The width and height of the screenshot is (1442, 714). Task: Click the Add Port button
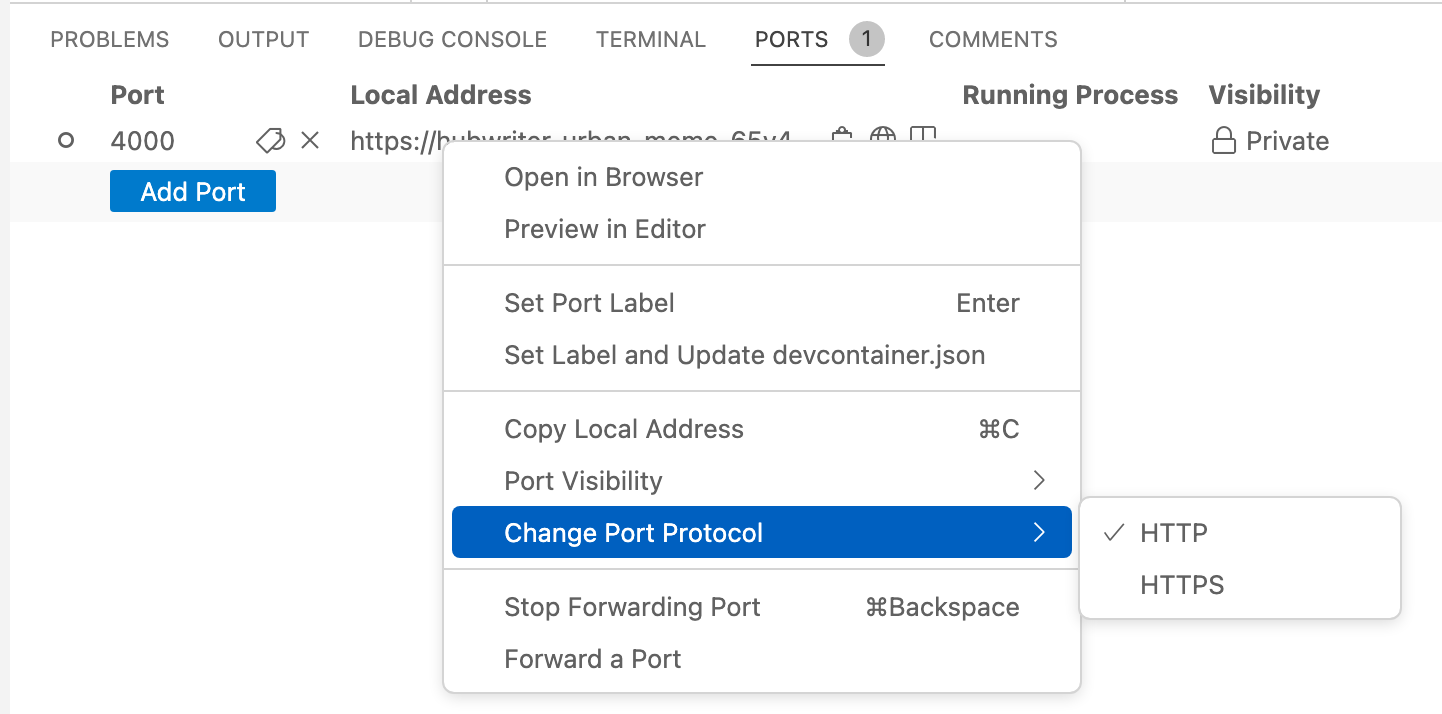pos(192,191)
